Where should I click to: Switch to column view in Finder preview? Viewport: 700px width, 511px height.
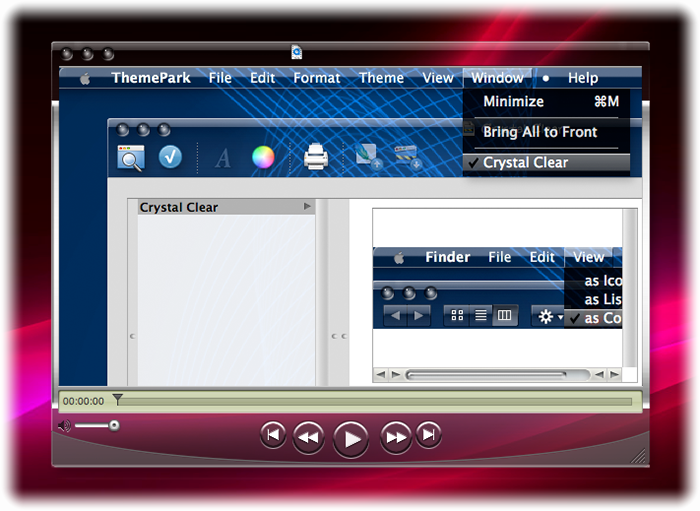pos(504,316)
